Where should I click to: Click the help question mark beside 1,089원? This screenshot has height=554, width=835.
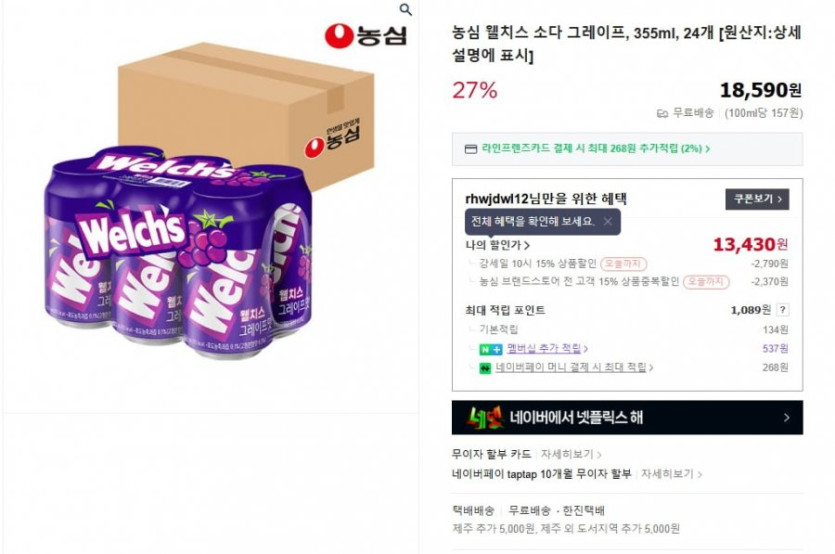pos(782,310)
